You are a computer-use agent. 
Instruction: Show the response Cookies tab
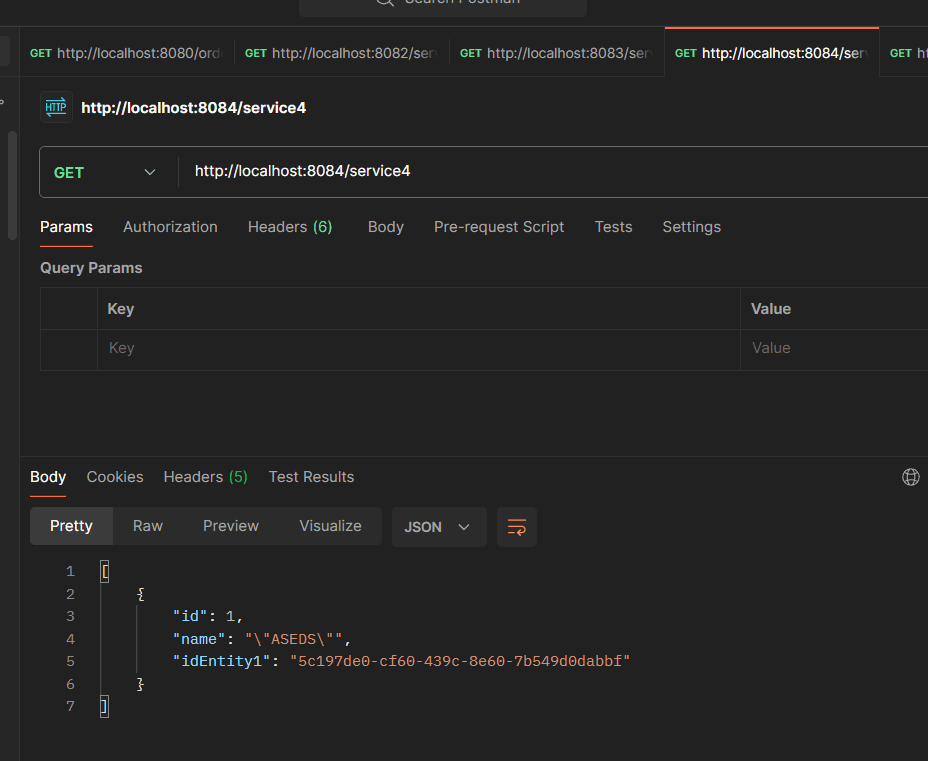[115, 477]
